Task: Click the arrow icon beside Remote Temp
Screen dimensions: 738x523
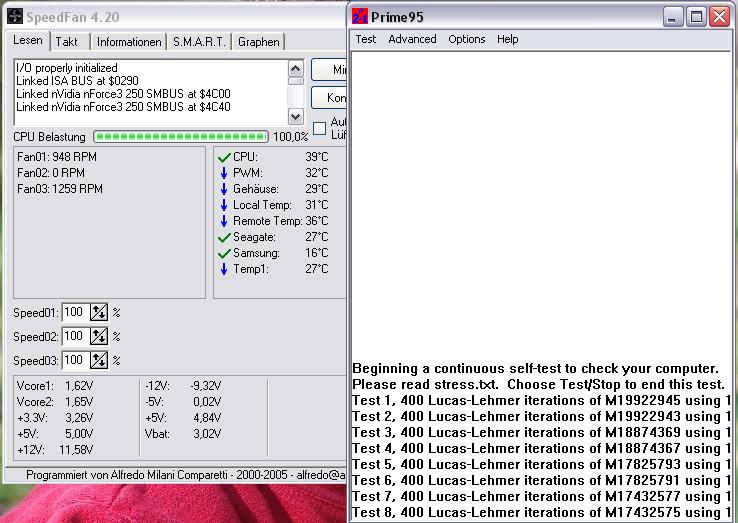Action: [224, 221]
